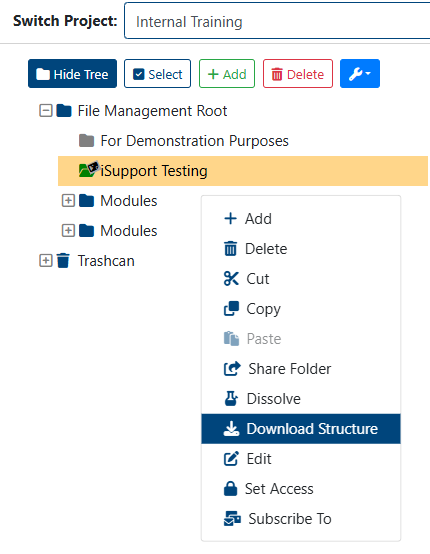Click the Edit pencil icon

(x=231, y=459)
